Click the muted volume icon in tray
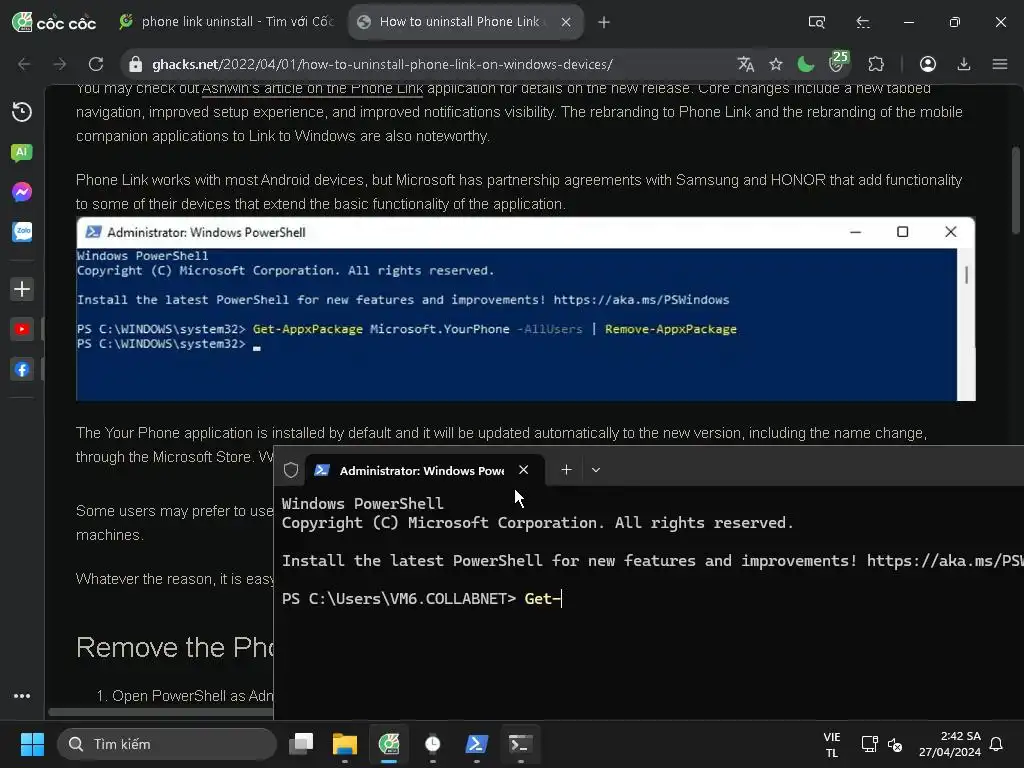Viewport: 1024px width, 768px height. (895, 744)
